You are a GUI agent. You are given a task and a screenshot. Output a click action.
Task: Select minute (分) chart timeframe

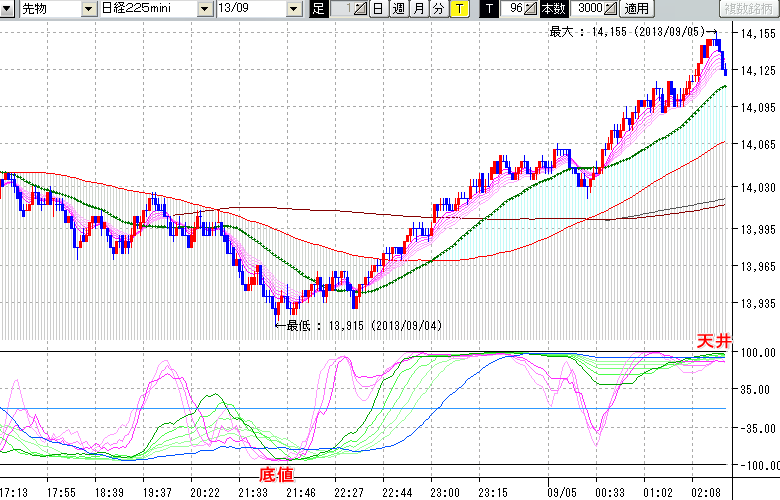[x=438, y=9]
